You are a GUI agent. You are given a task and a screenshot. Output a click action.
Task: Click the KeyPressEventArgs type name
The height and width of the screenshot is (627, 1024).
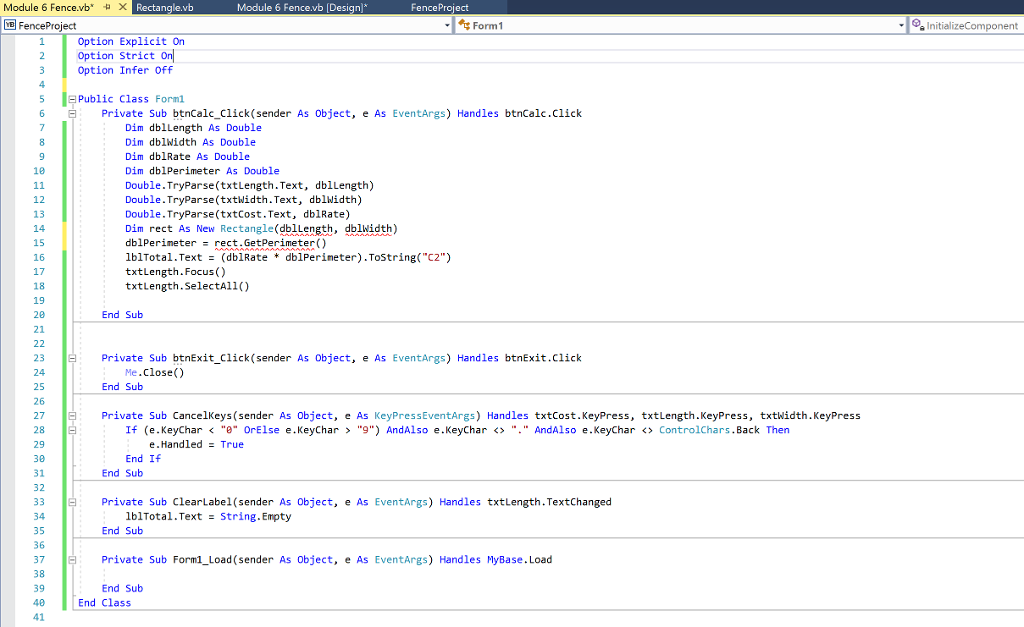(x=424, y=415)
